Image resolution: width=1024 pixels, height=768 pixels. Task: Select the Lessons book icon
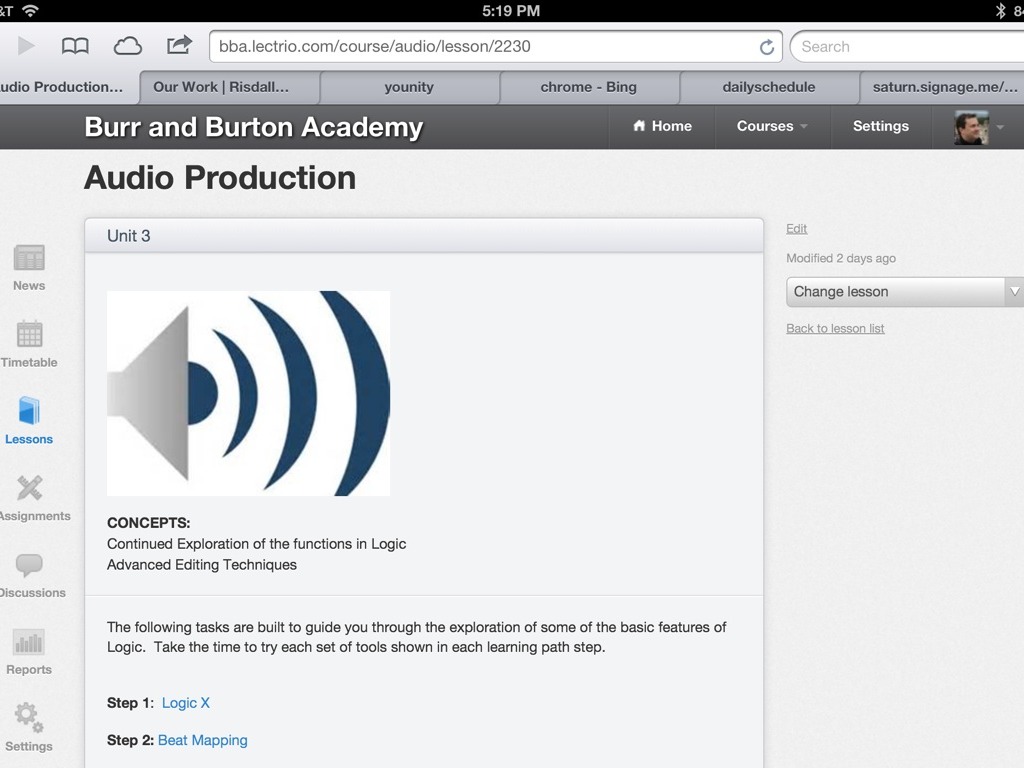coord(29,412)
